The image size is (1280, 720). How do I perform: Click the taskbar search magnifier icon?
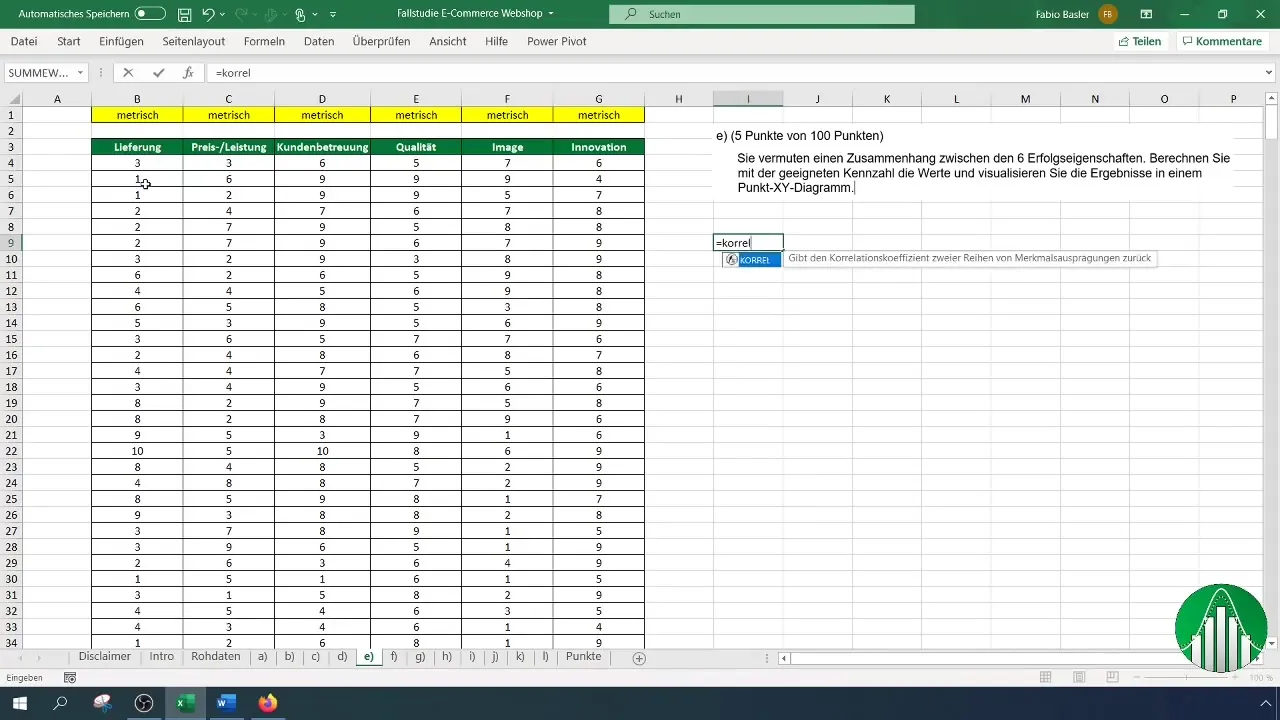click(x=60, y=704)
